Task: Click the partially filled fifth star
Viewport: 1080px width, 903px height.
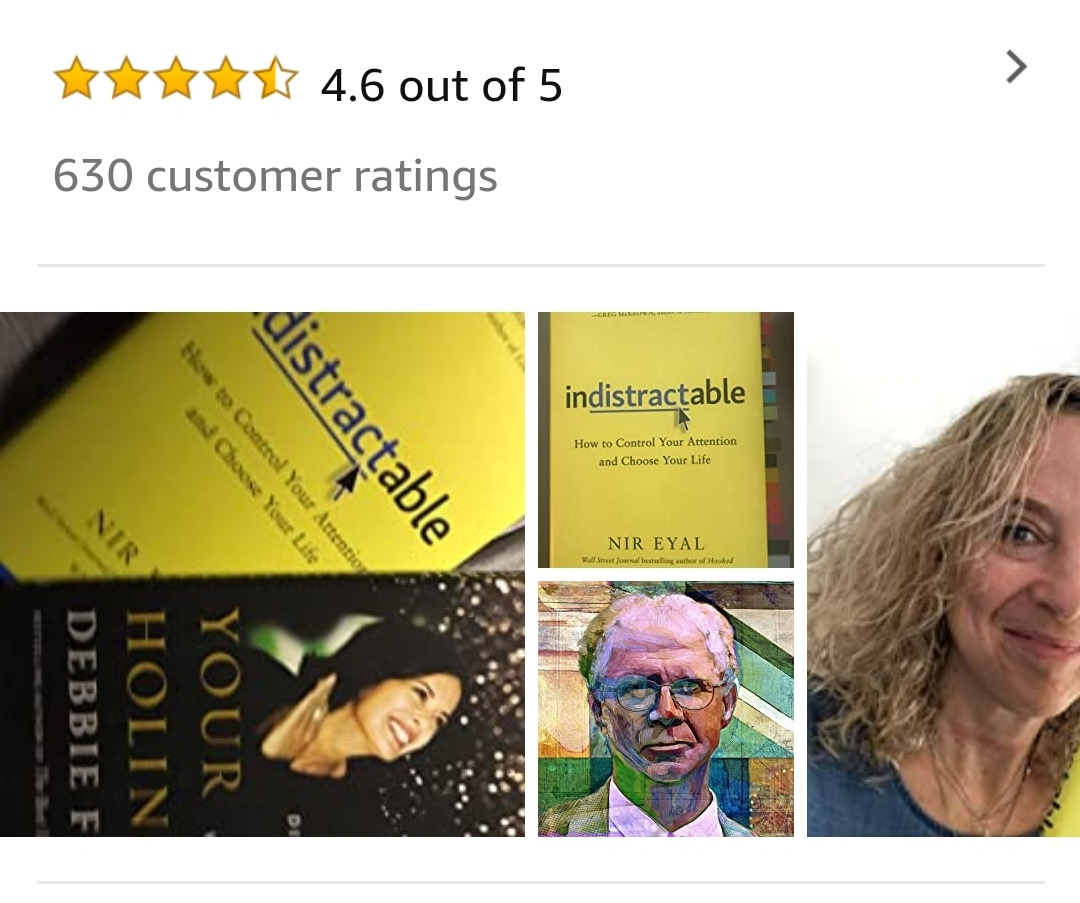Action: (x=276, y=79)
